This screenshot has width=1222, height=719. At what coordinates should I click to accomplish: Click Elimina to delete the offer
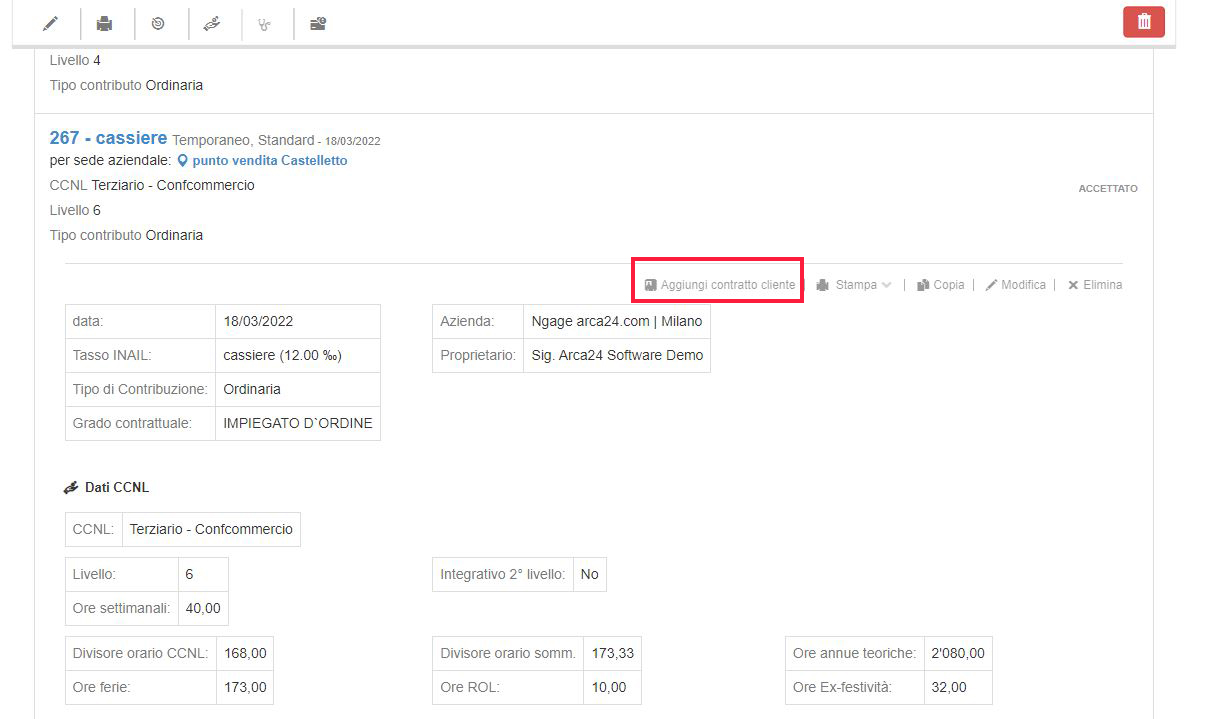click(1102, 285)
